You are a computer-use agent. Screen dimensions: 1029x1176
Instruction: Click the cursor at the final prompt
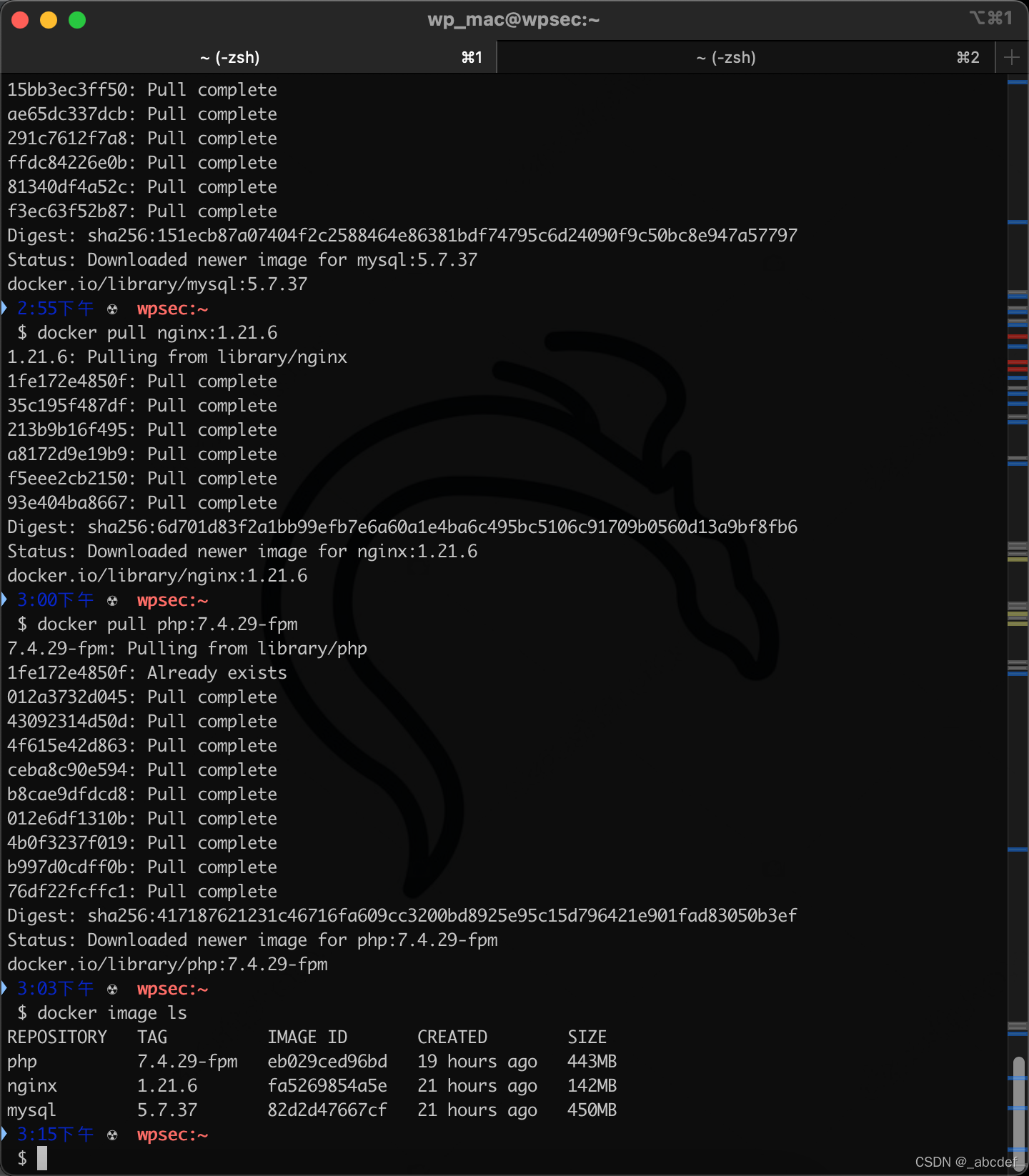pyautogui.click(x=42, y=1158)
